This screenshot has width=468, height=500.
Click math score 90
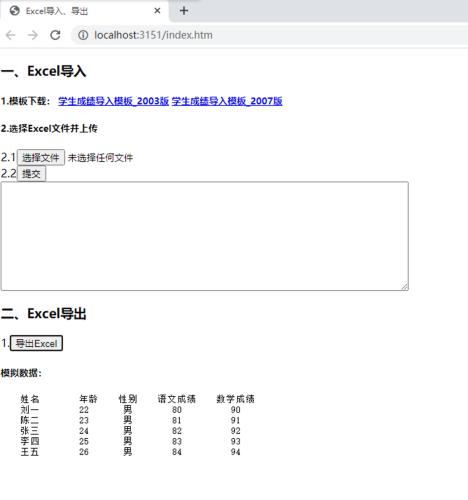pyautogui.click(x=235, y=409)
